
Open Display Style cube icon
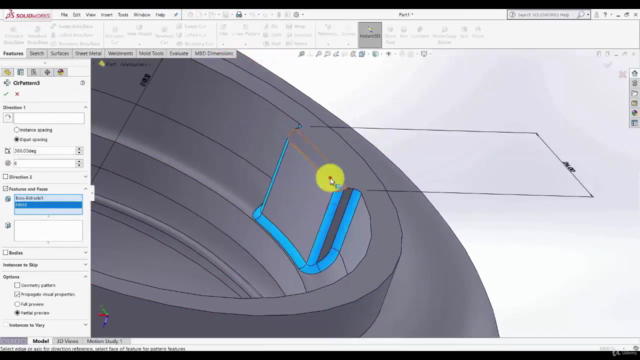click(x=375, y=54)
